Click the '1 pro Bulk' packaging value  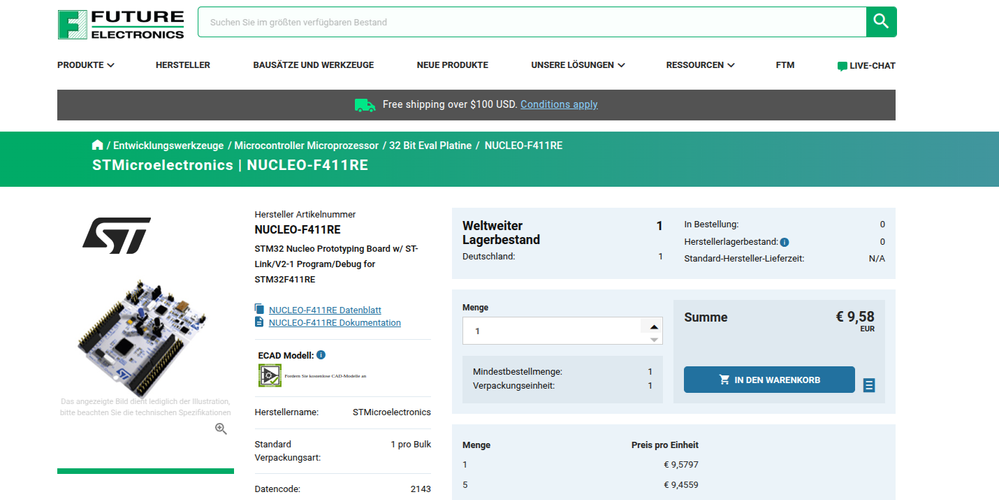point(411,444)
